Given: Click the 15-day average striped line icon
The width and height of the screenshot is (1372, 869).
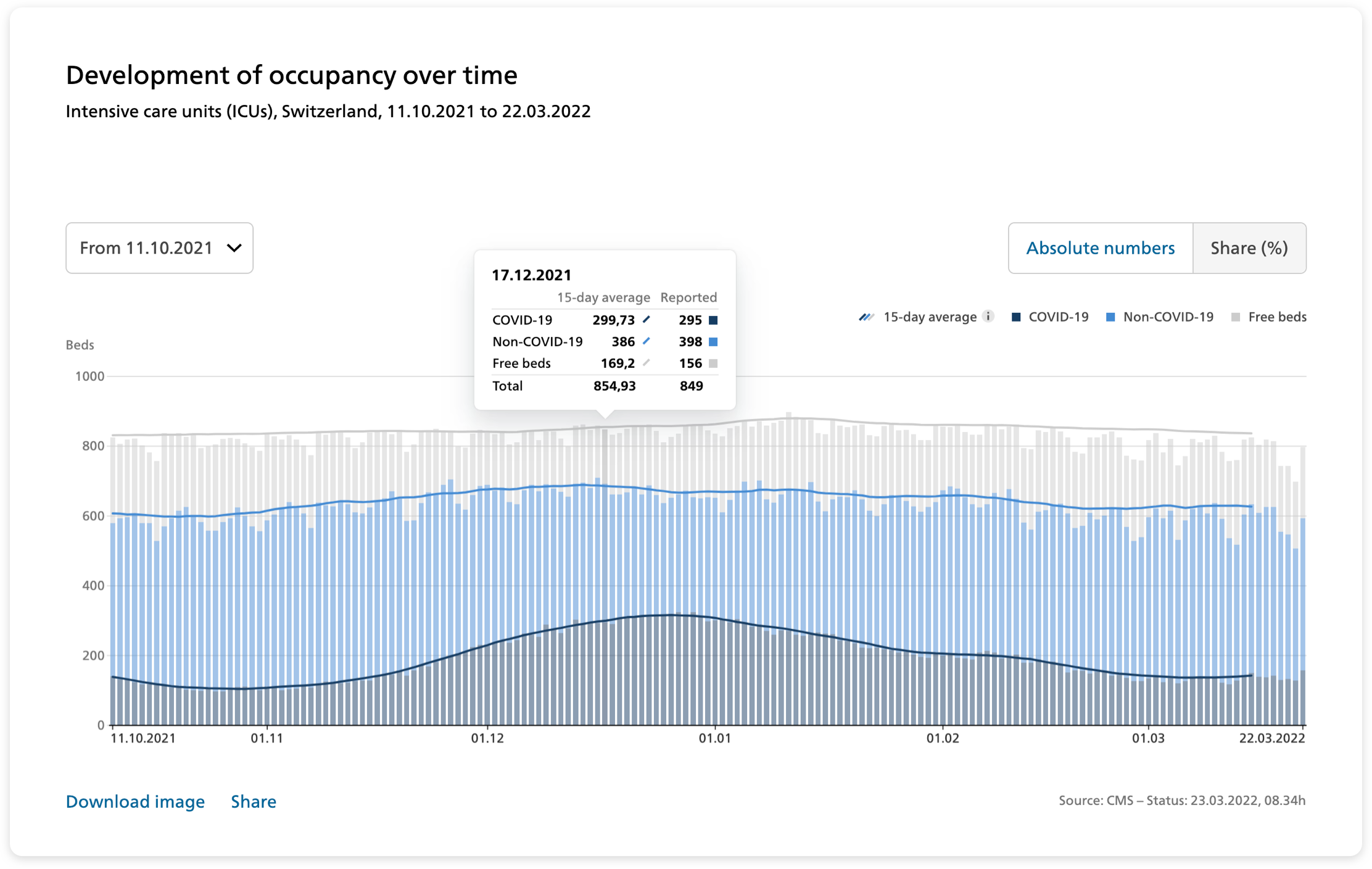Looking at the screenshot, I should coord(867,317).
